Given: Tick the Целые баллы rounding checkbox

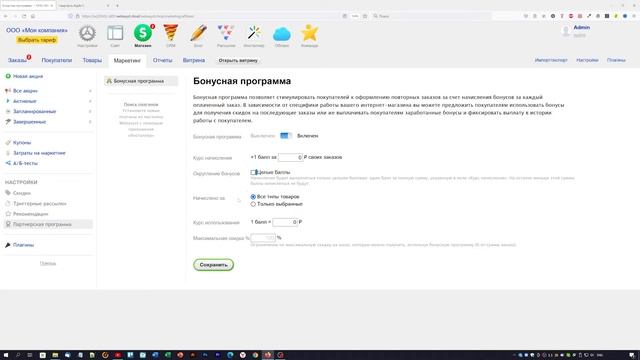Looking at the screenshot, I should tap(253, 172).
